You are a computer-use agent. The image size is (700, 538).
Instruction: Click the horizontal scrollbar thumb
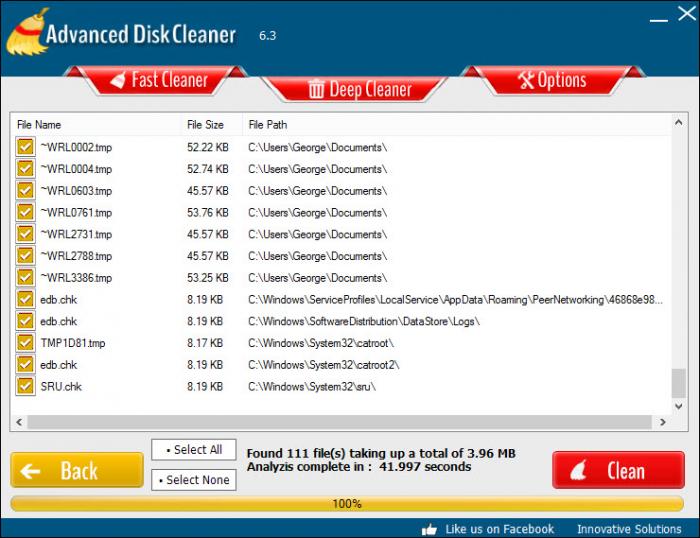pos(339,422)
